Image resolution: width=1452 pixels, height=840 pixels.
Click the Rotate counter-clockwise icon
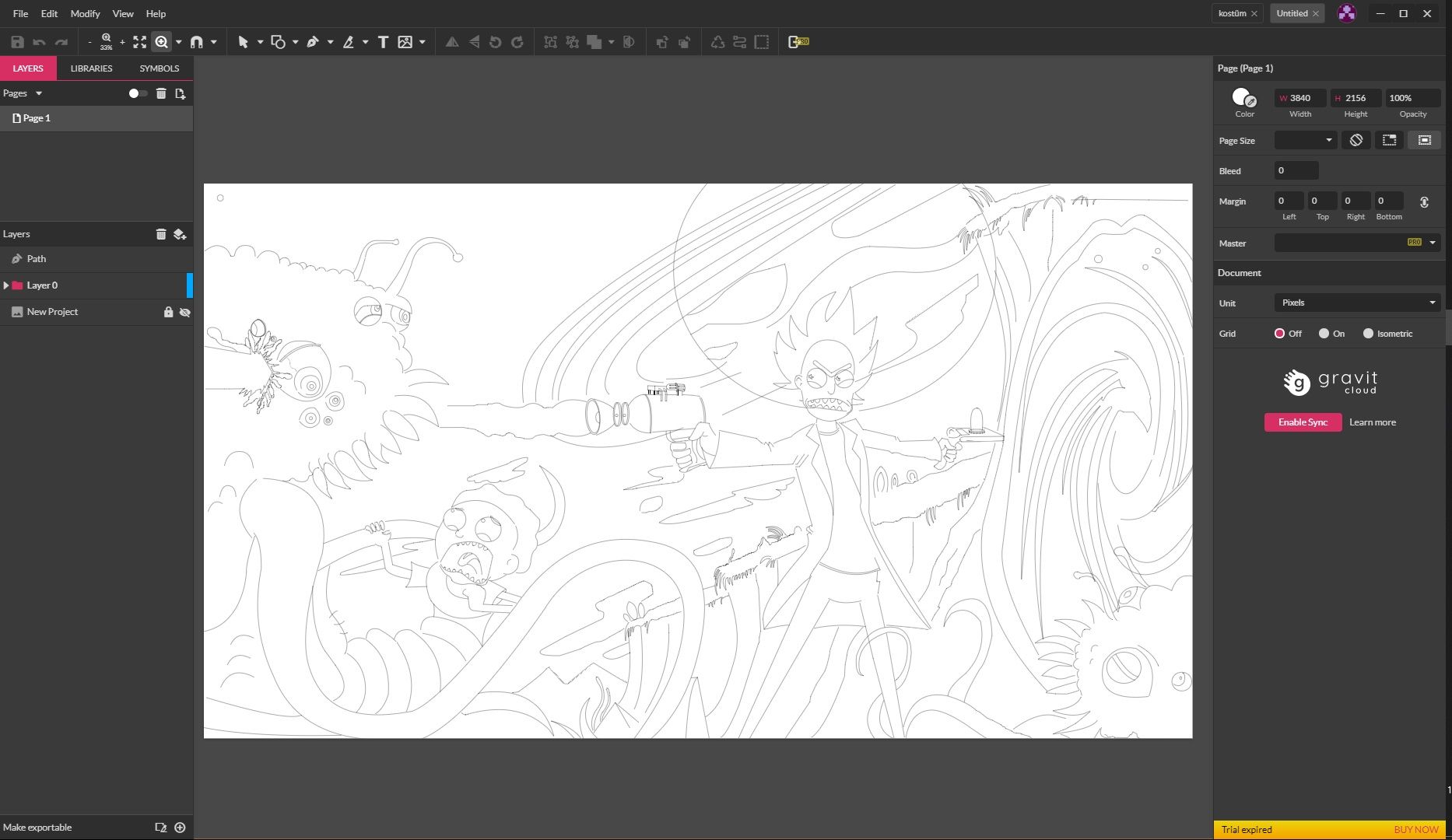point(495,42)
